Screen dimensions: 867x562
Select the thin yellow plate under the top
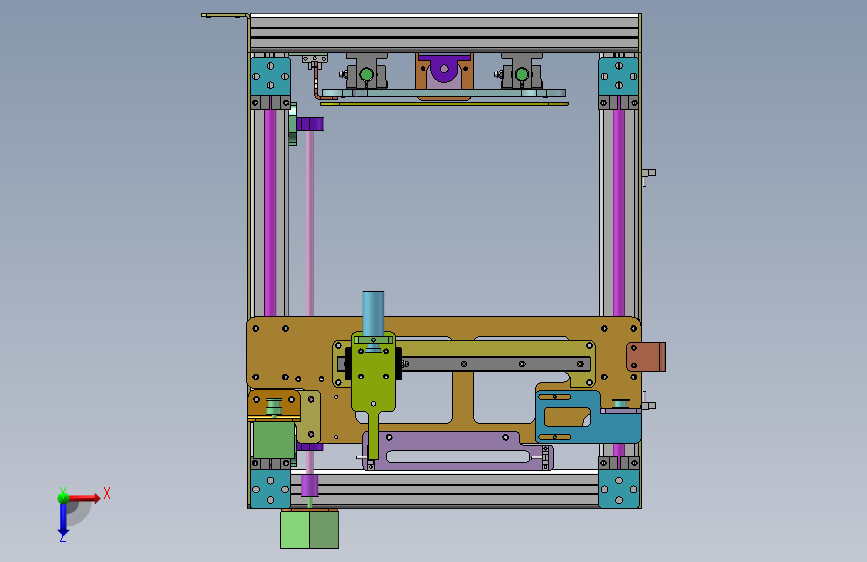click(444, 103)
